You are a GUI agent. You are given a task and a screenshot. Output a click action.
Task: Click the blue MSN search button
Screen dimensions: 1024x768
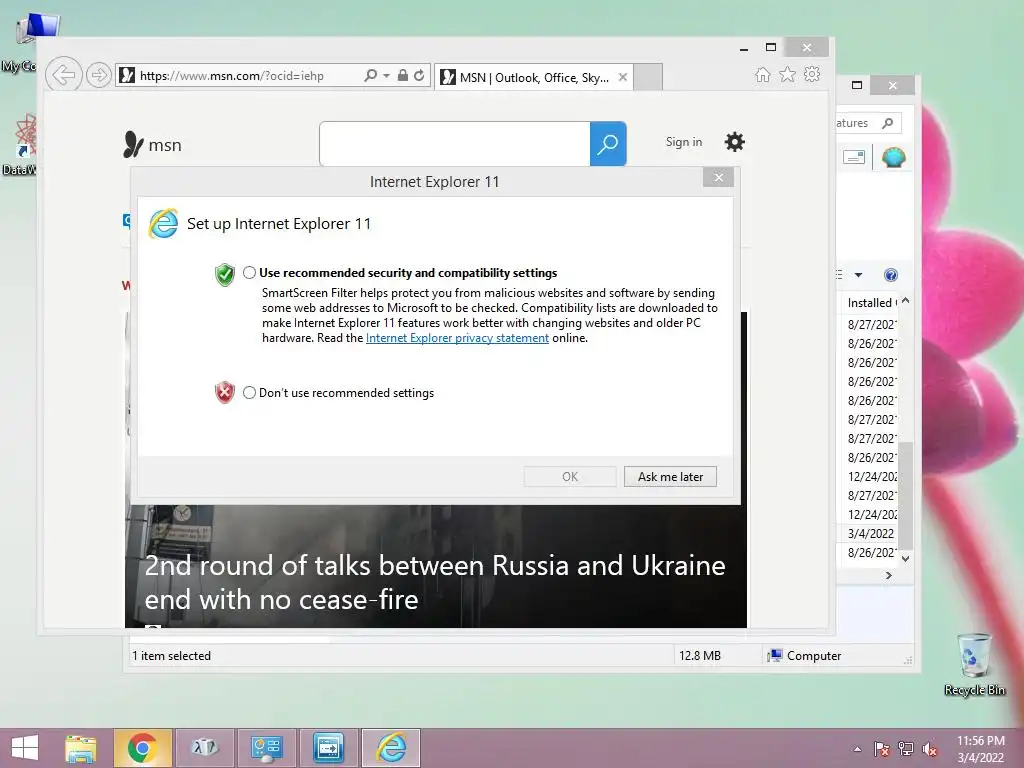[x=608, y=144]
